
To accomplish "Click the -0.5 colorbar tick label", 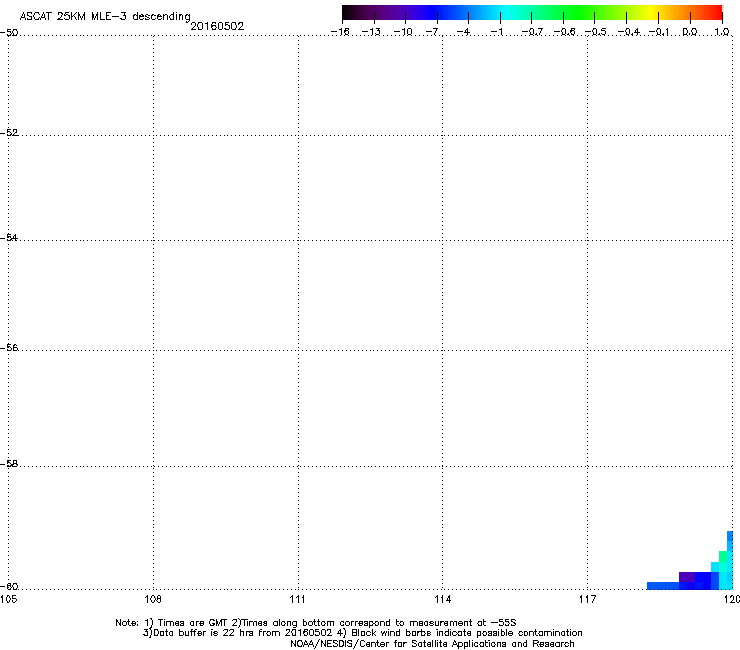I will (x=596, y=32).
